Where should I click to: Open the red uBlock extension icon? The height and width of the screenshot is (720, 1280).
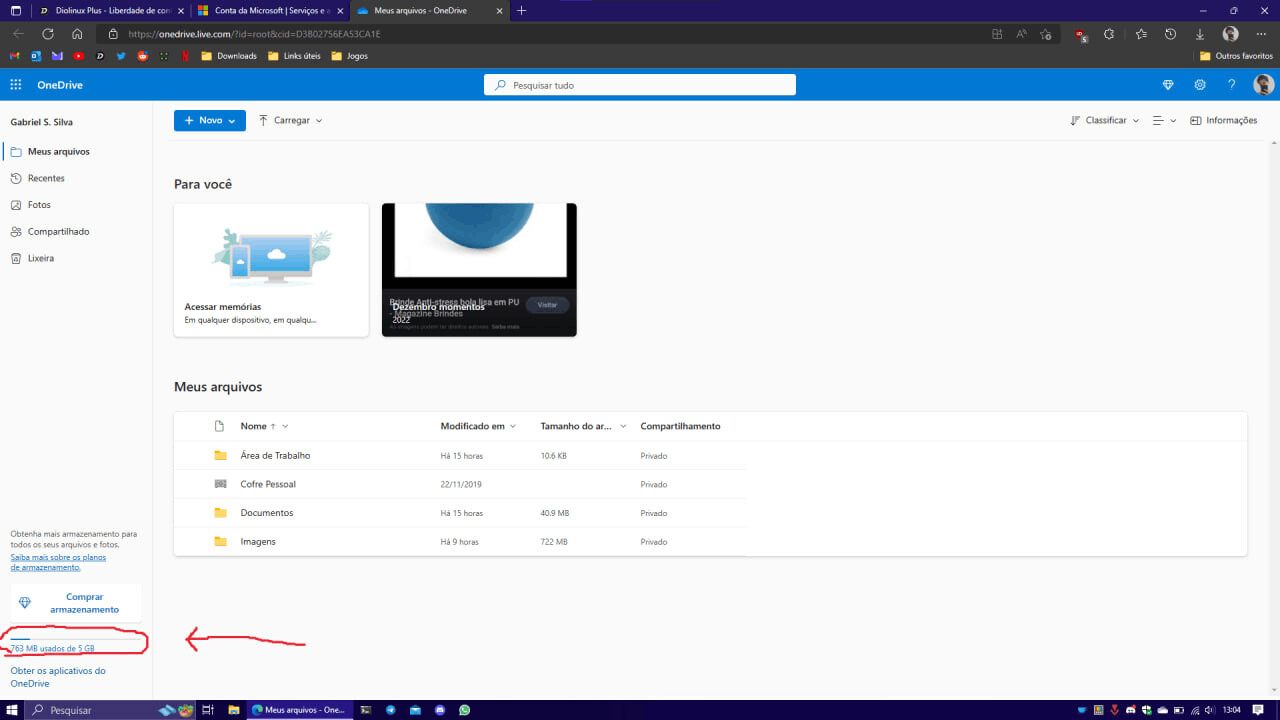pyautogui.click(x=1081, y=34)
